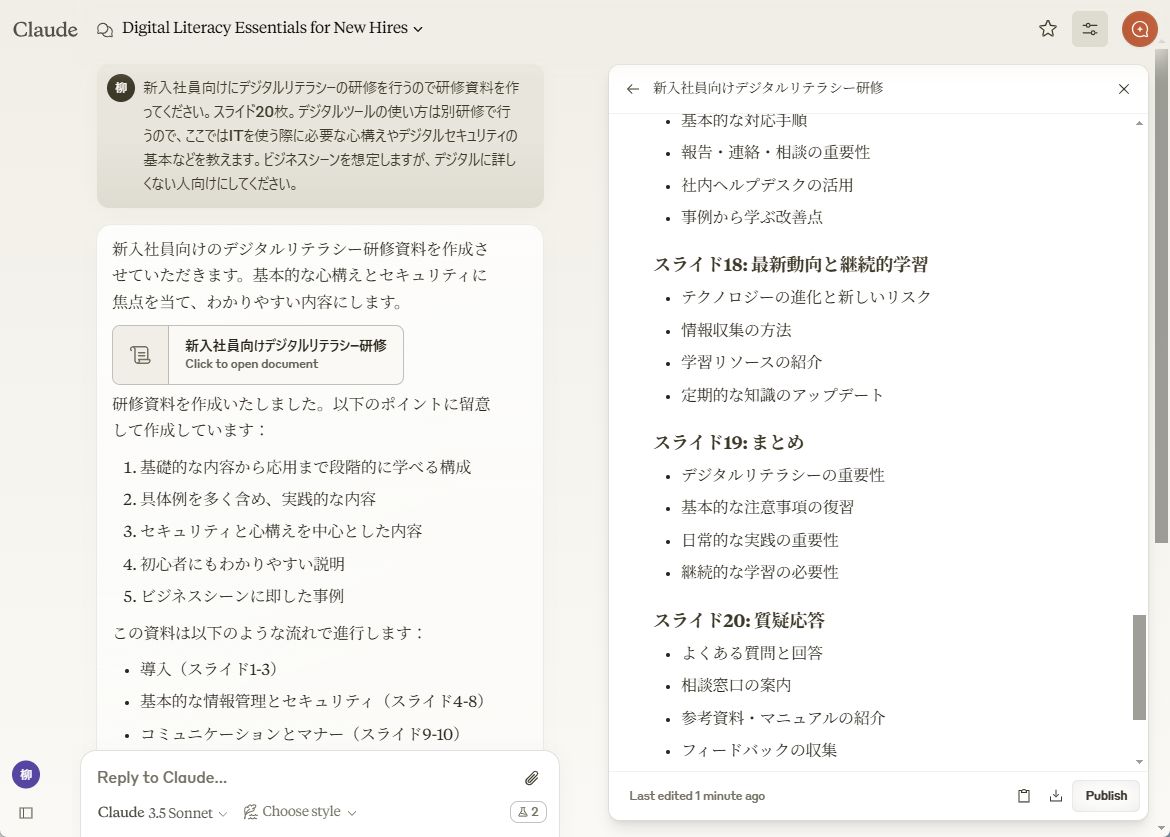Open the user avatar menu at the bottom left
Viewport: 1170px width, 837px height.
pyautogui.click(x=26, y=774)
